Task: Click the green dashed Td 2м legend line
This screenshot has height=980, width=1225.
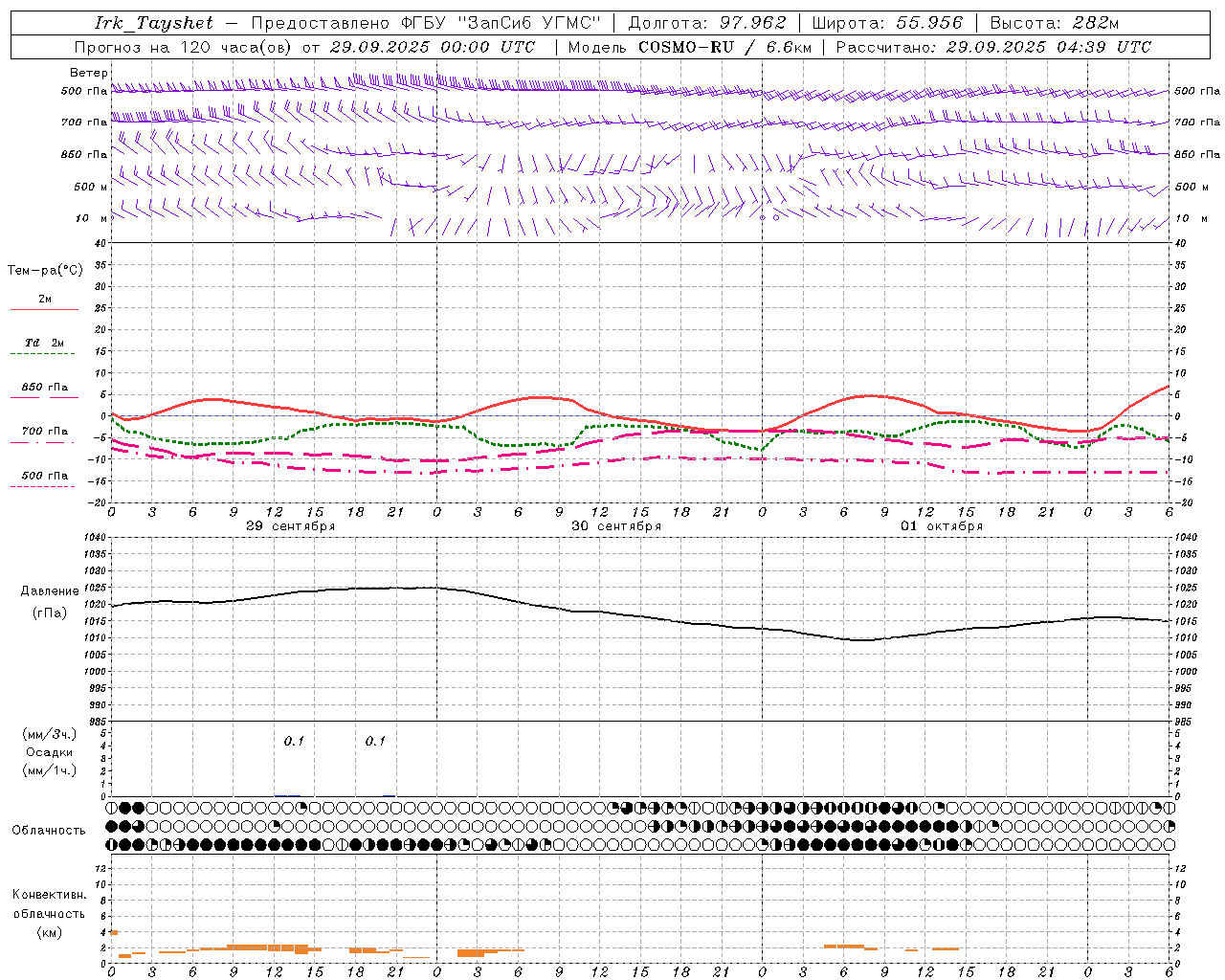Action: (42, 354)
